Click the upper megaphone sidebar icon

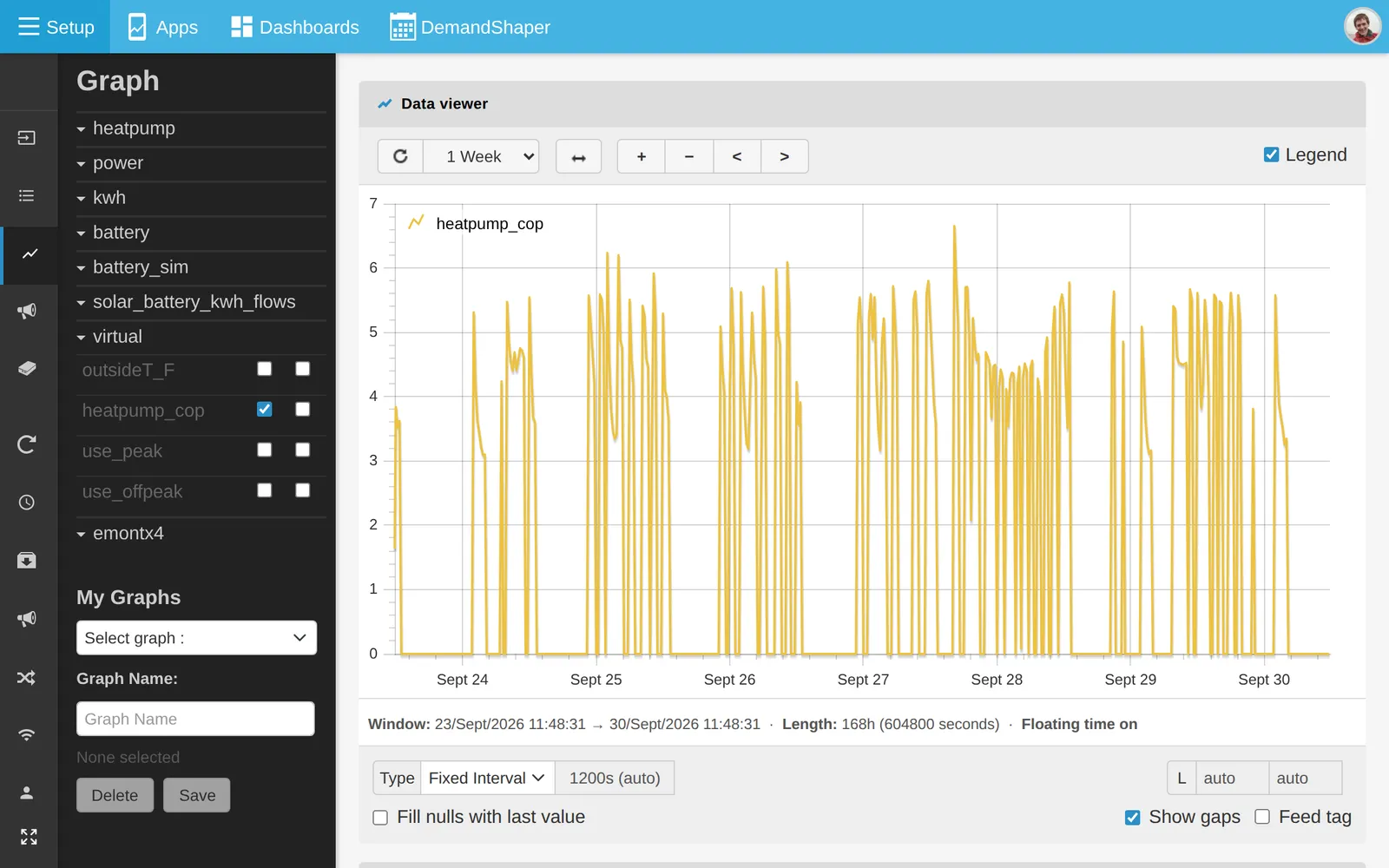click(27, 311)
